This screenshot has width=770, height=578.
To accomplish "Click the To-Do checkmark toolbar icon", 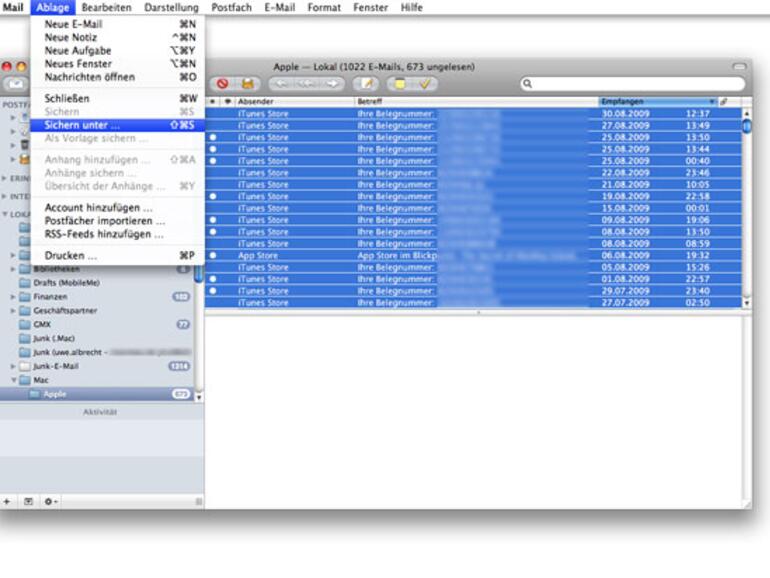I will [x=425, y=83].
